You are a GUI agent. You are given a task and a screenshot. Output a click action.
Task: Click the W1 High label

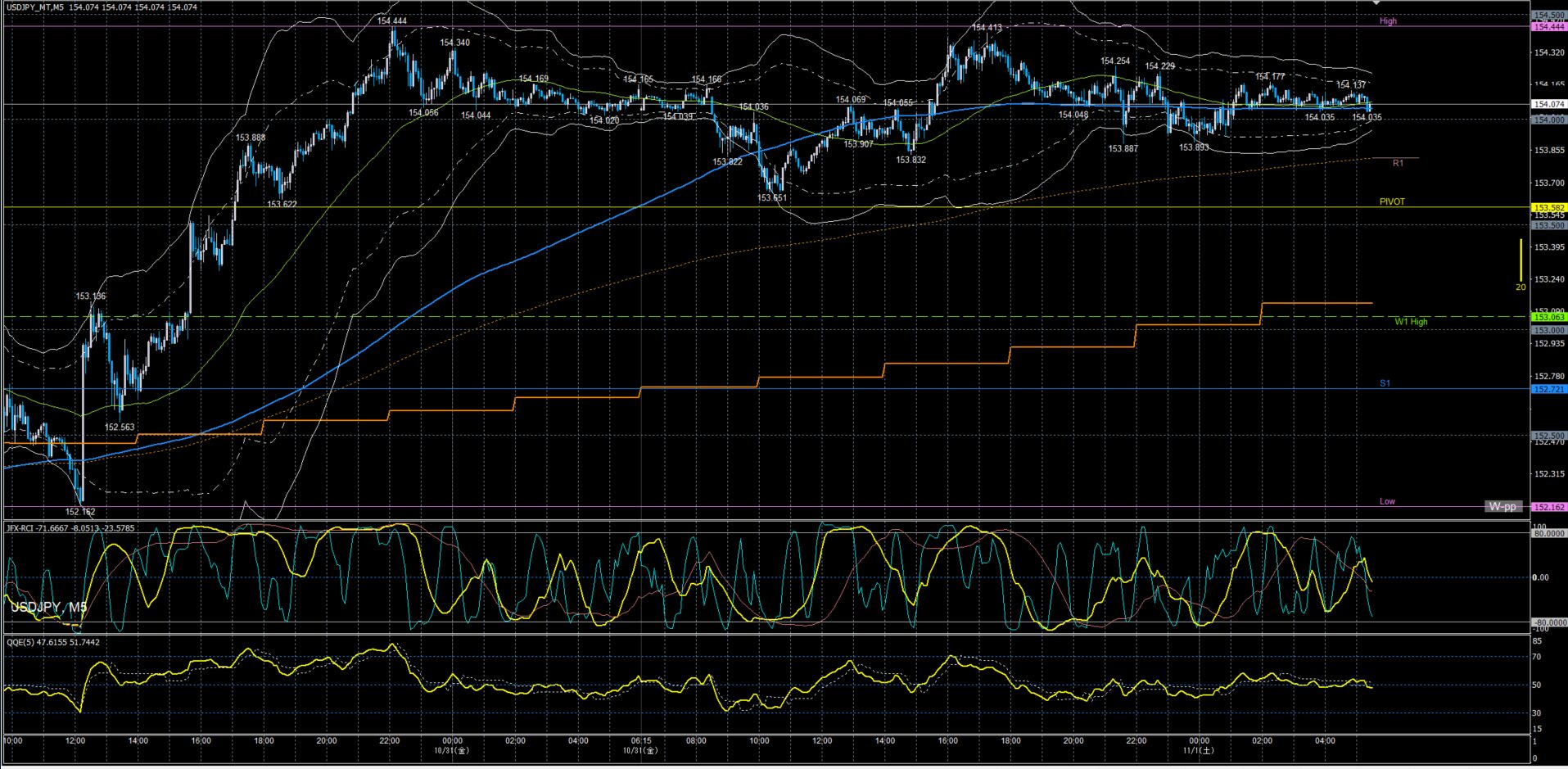[1411, 322]
